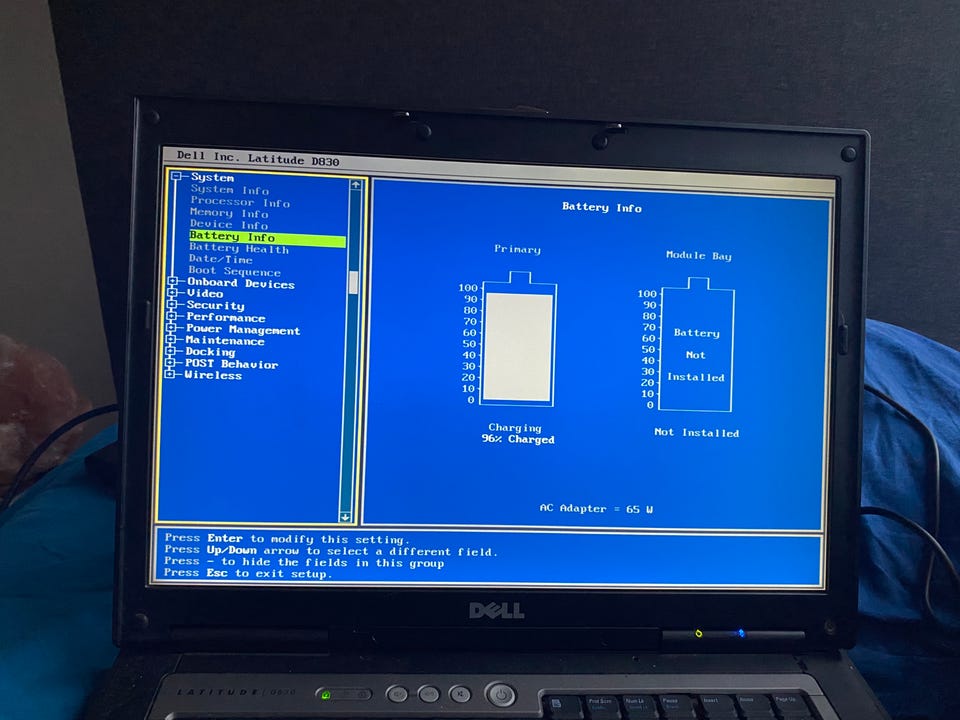Expand the Performance group
960x720 pixels.
(x=172, y=316)
